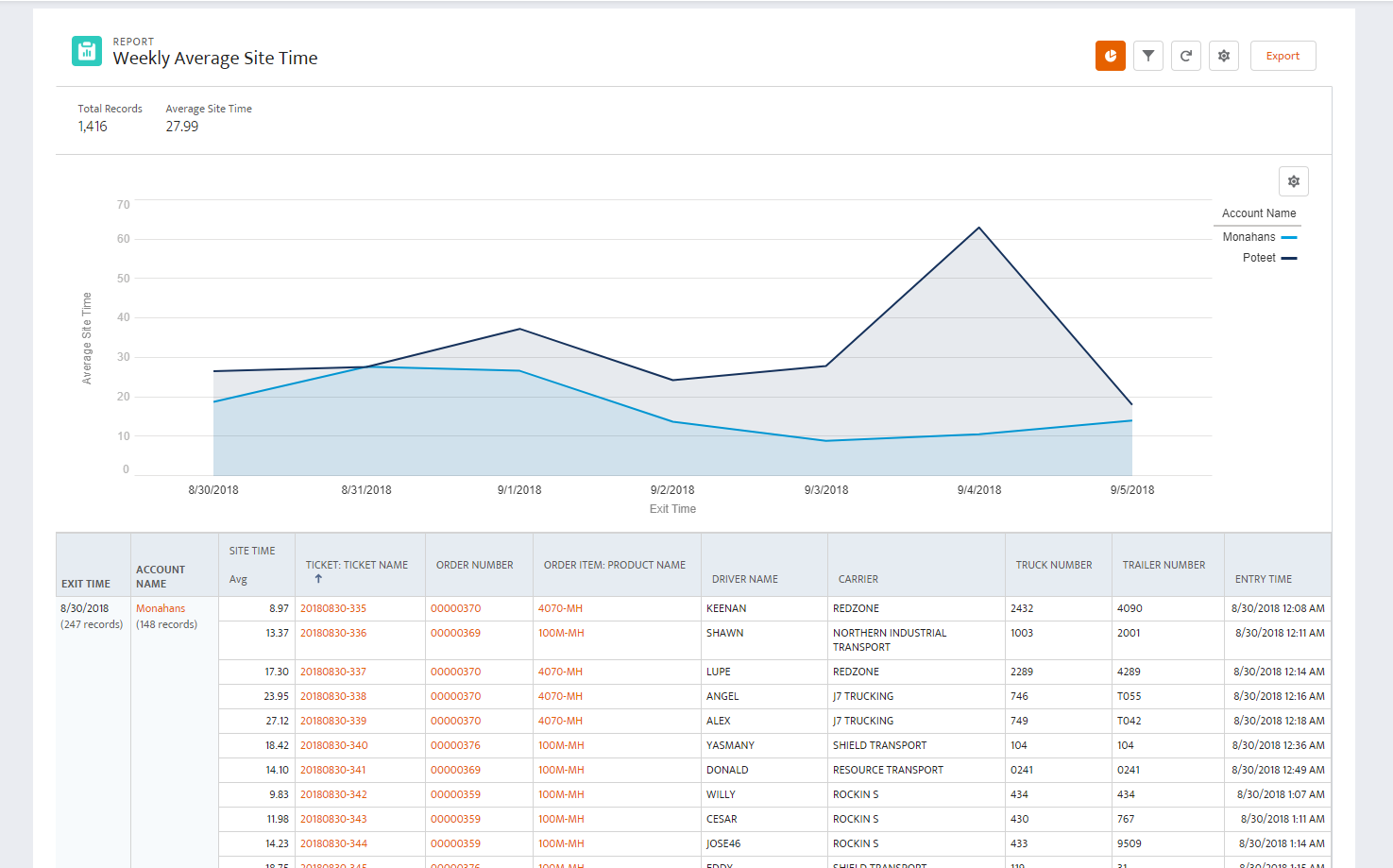
Task: Open ticket 20180830-340
Action: point(333,745)
